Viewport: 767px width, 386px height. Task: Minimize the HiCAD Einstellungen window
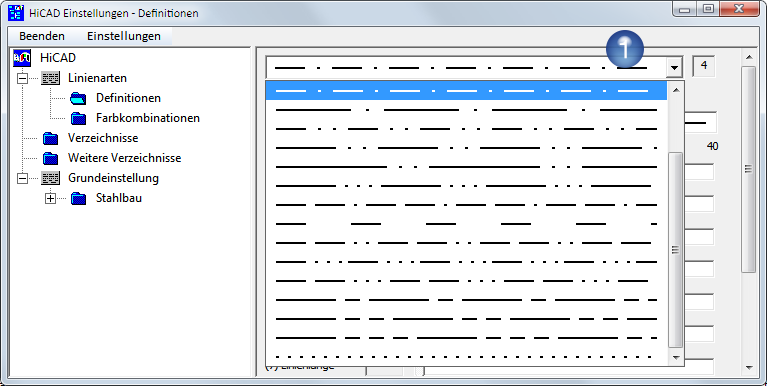[685, 9]
